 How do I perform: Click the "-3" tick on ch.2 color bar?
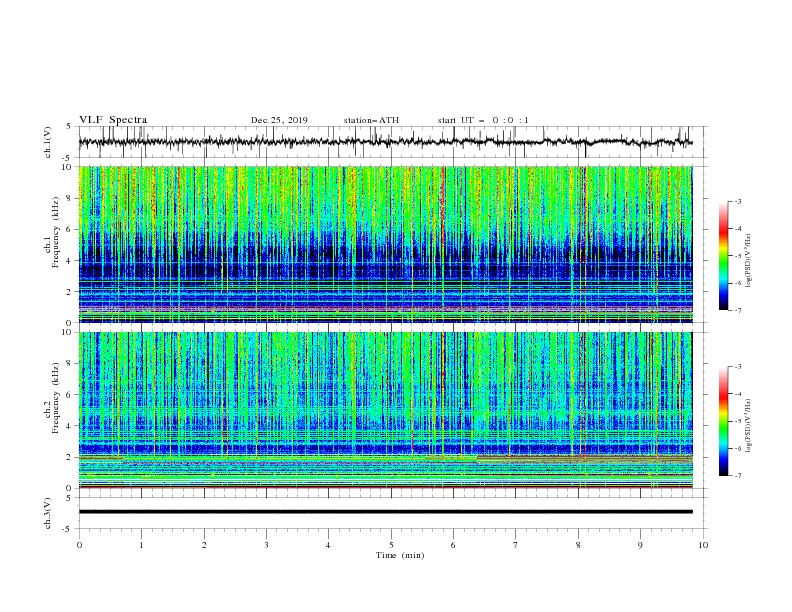(738, 367)
